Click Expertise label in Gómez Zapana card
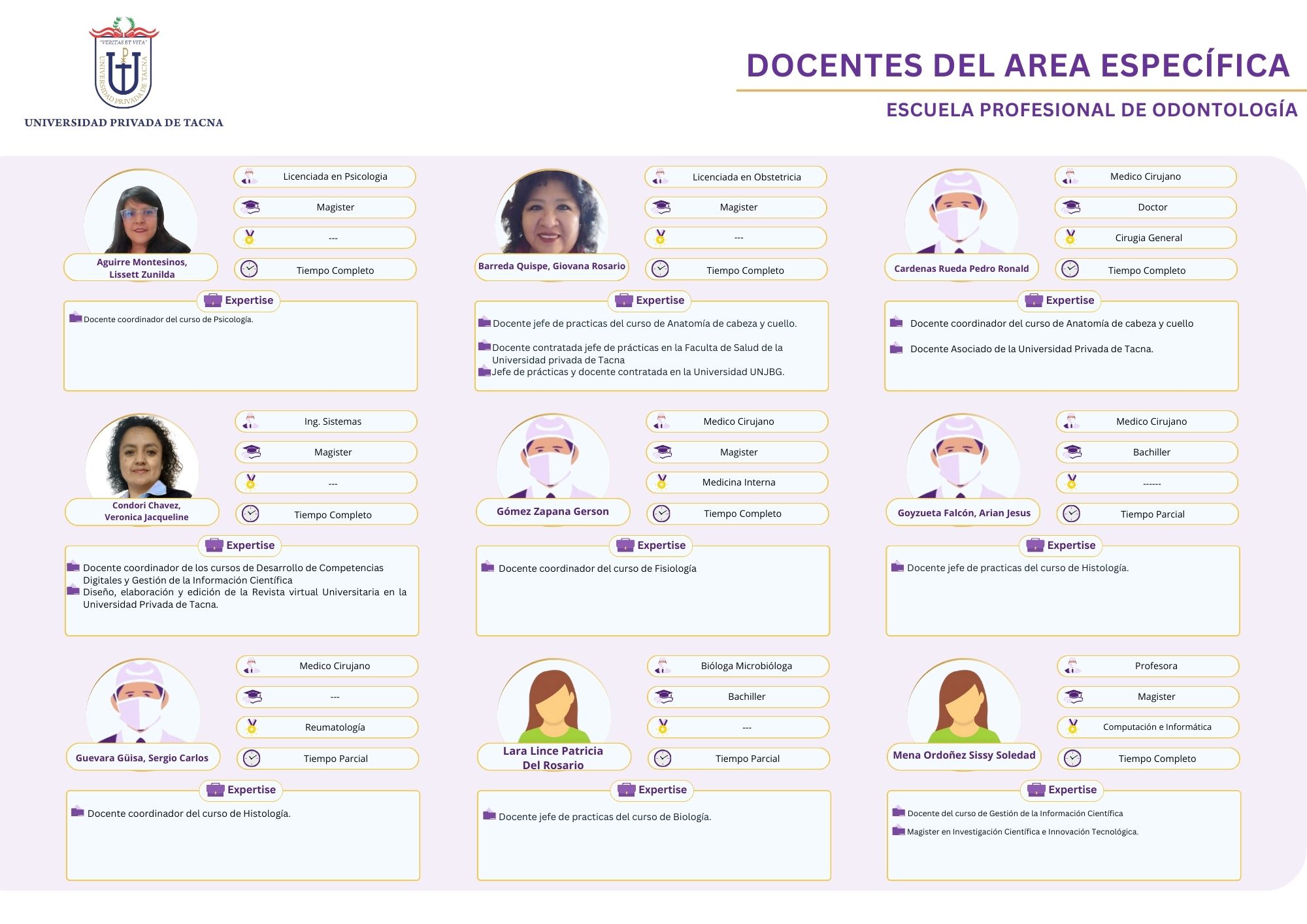This screenshot has width=1307, height=924. click(651, 545)
